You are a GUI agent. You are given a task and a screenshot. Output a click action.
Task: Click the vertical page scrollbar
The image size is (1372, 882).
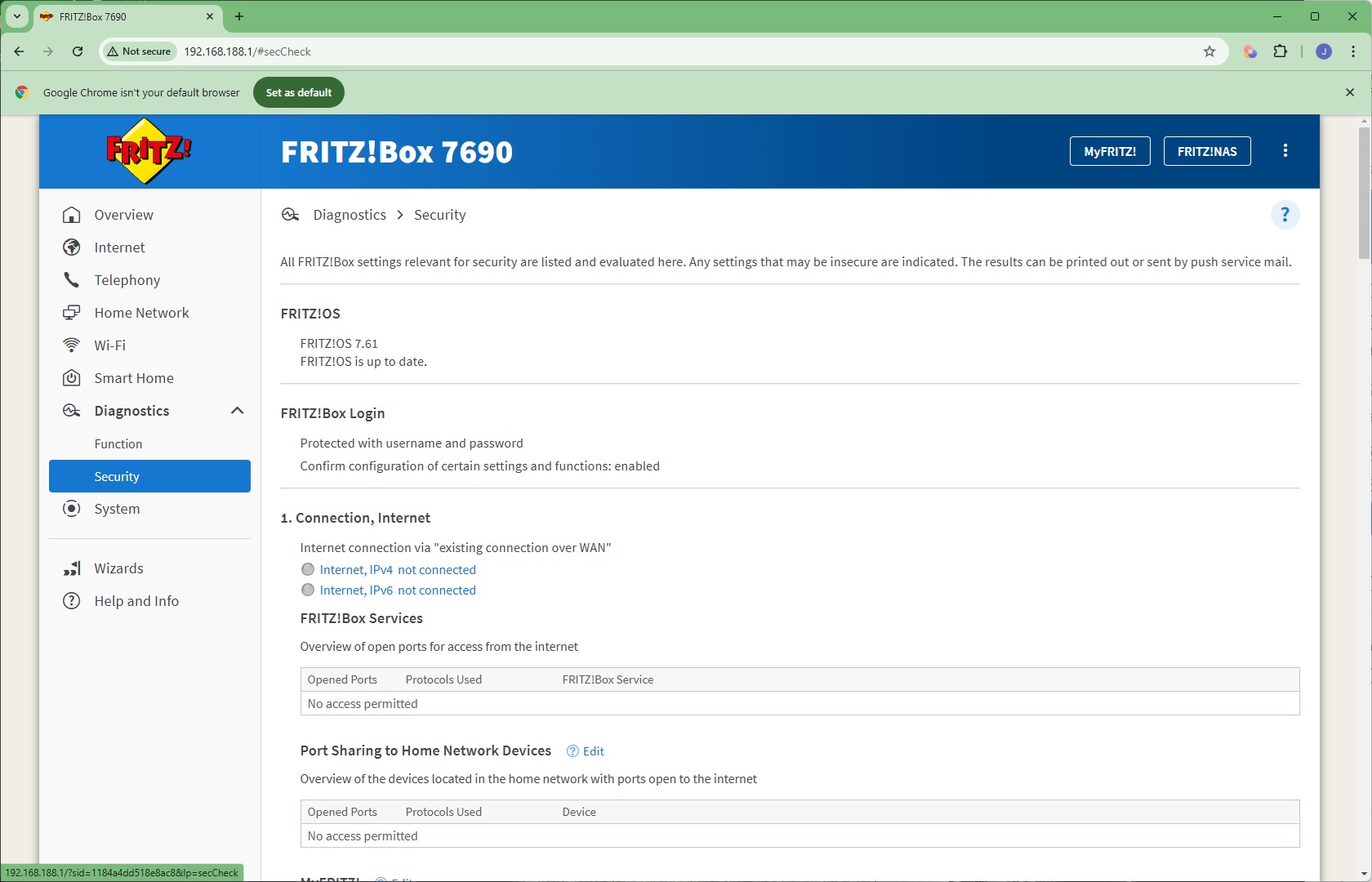[1364, 194]
